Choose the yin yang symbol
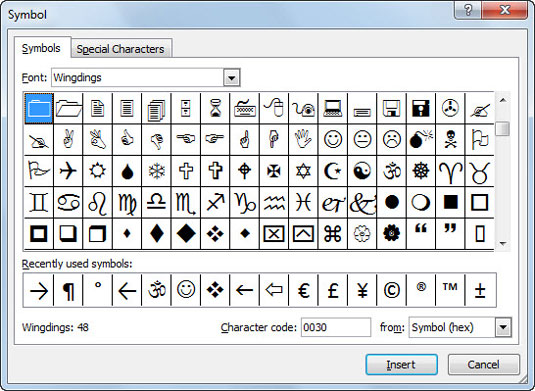The height and width of the screenshot is (391, 535). tap(362, 171)
